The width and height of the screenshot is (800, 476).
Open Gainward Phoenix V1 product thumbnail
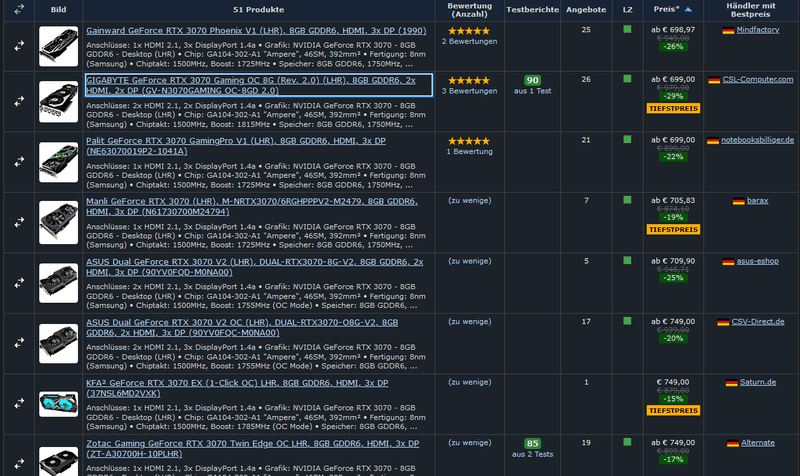point(59,46)
